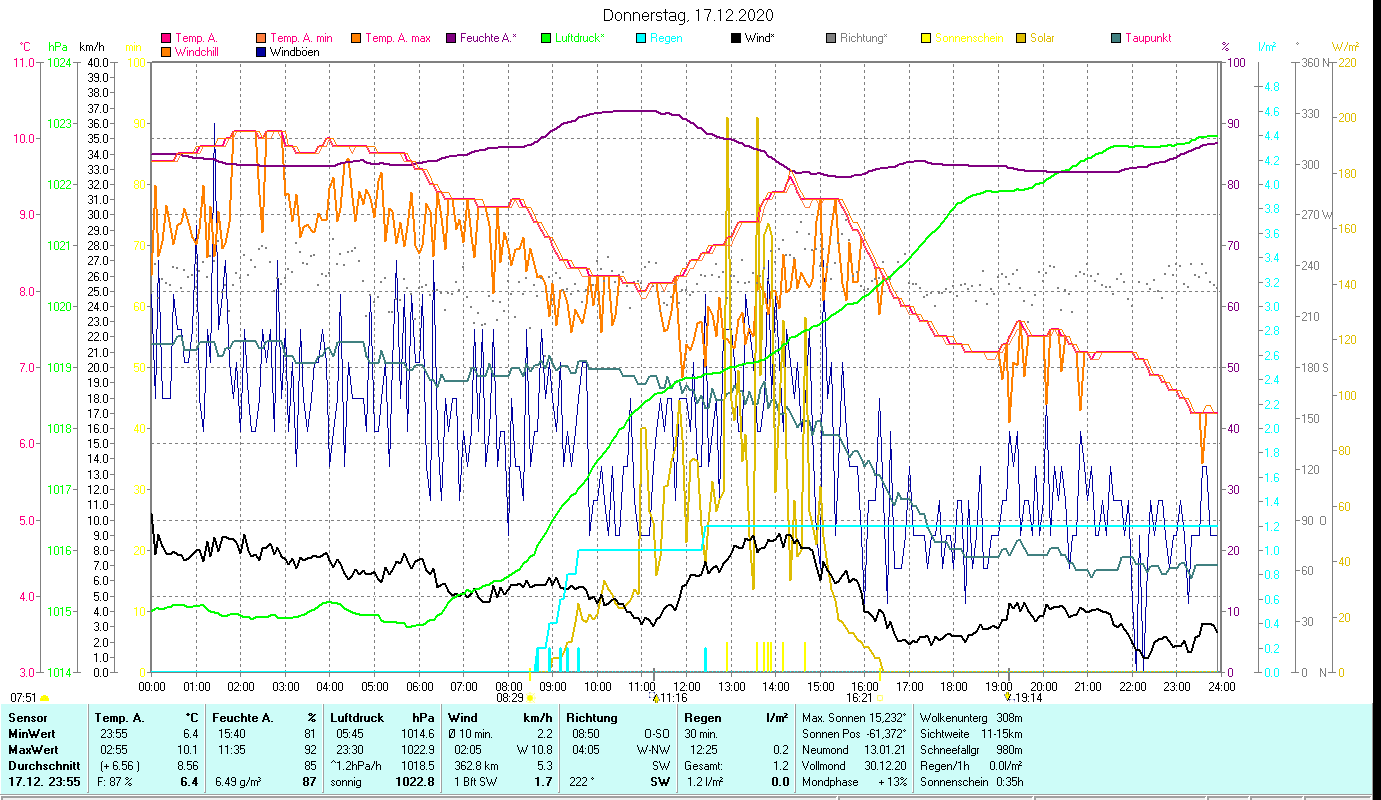The width and height of the screenshot is (1381, 800).
Task: Click the Taupunkt legend swatch
Action: pyautogui.click(x=1116, y=39)
